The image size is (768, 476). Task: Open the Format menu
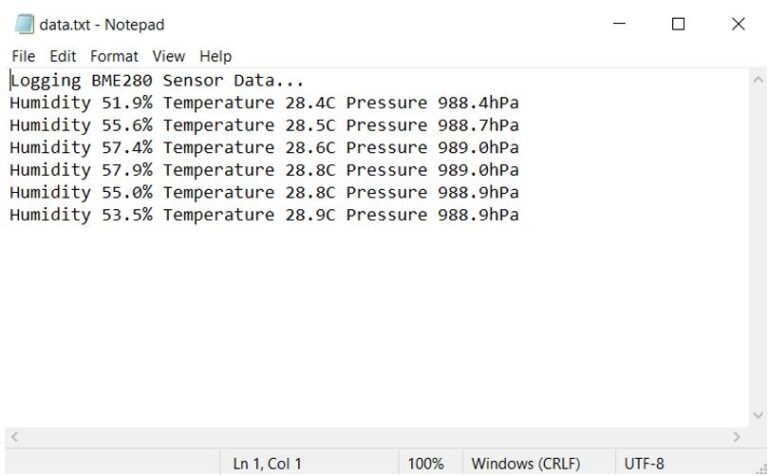(114, 56)
